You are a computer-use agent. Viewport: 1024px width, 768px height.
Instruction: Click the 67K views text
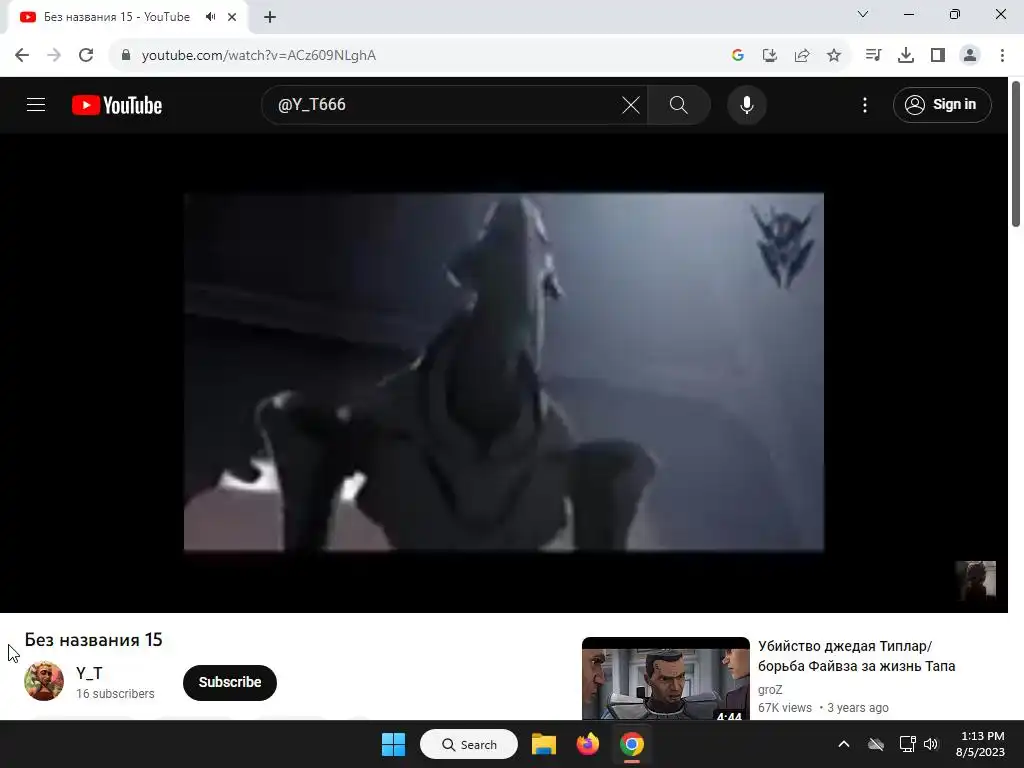784,708
